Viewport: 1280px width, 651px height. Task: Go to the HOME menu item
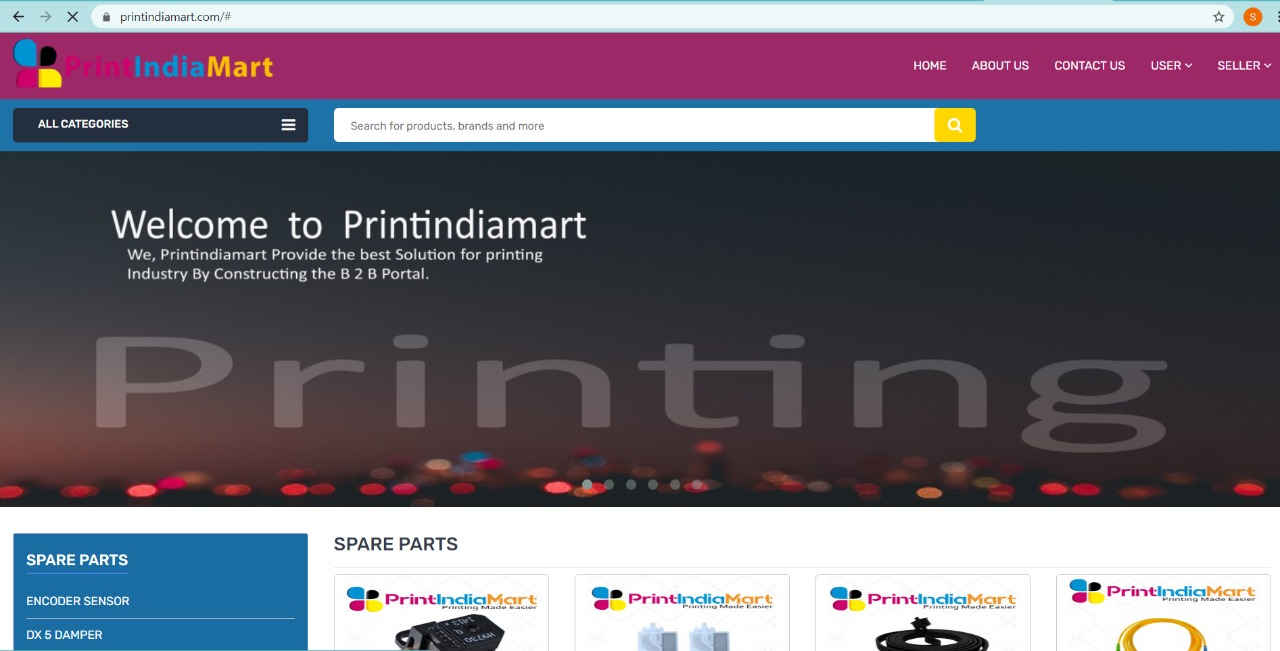click(x=929, y=66)
